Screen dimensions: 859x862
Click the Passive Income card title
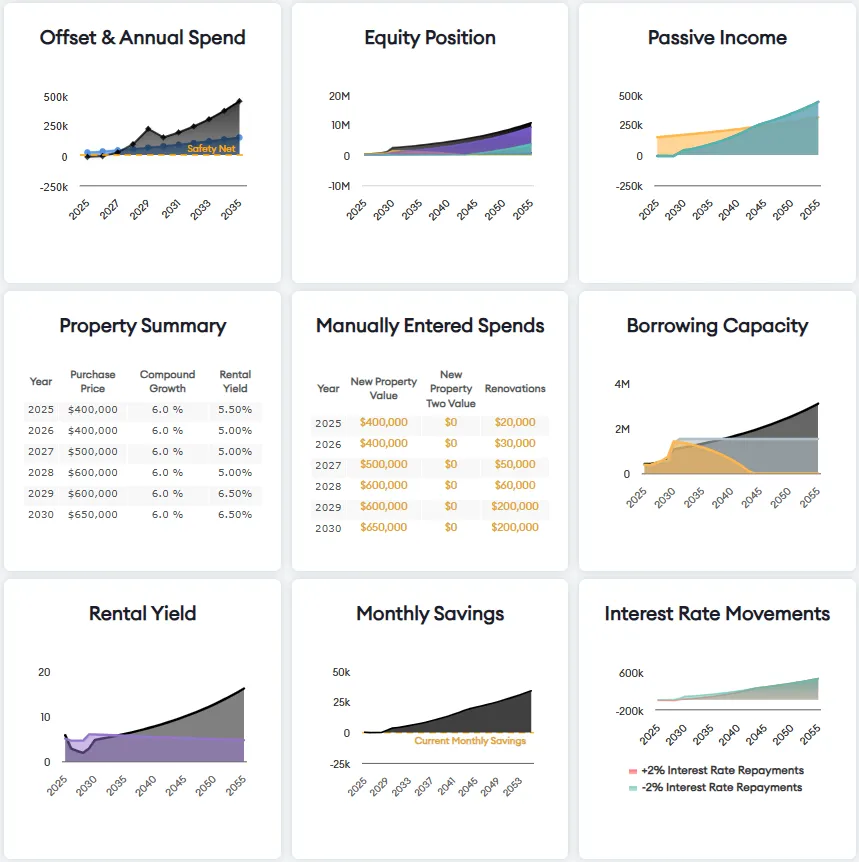(717, 38)
